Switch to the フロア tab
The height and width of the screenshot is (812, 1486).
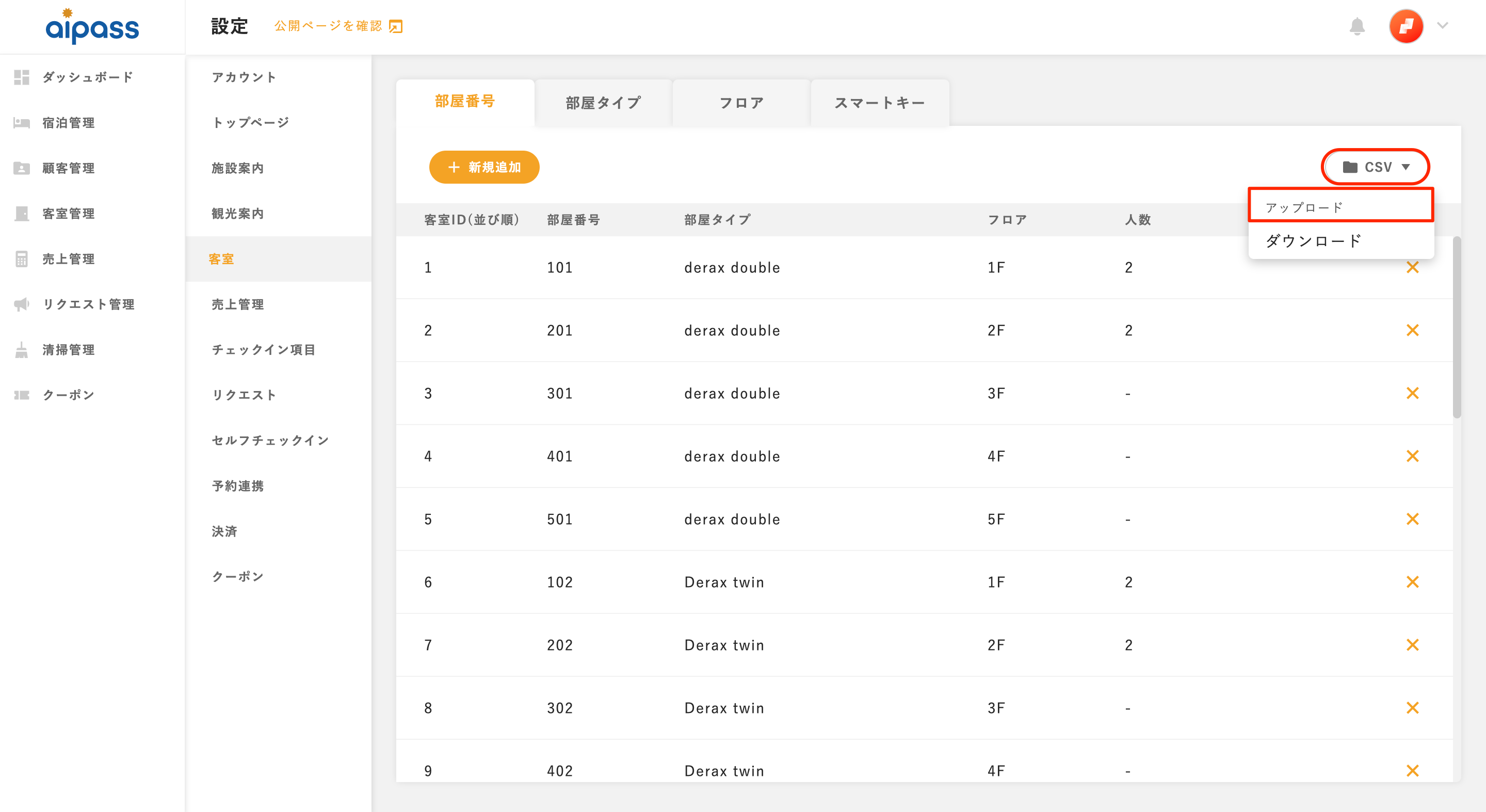(x=741, y=103)
